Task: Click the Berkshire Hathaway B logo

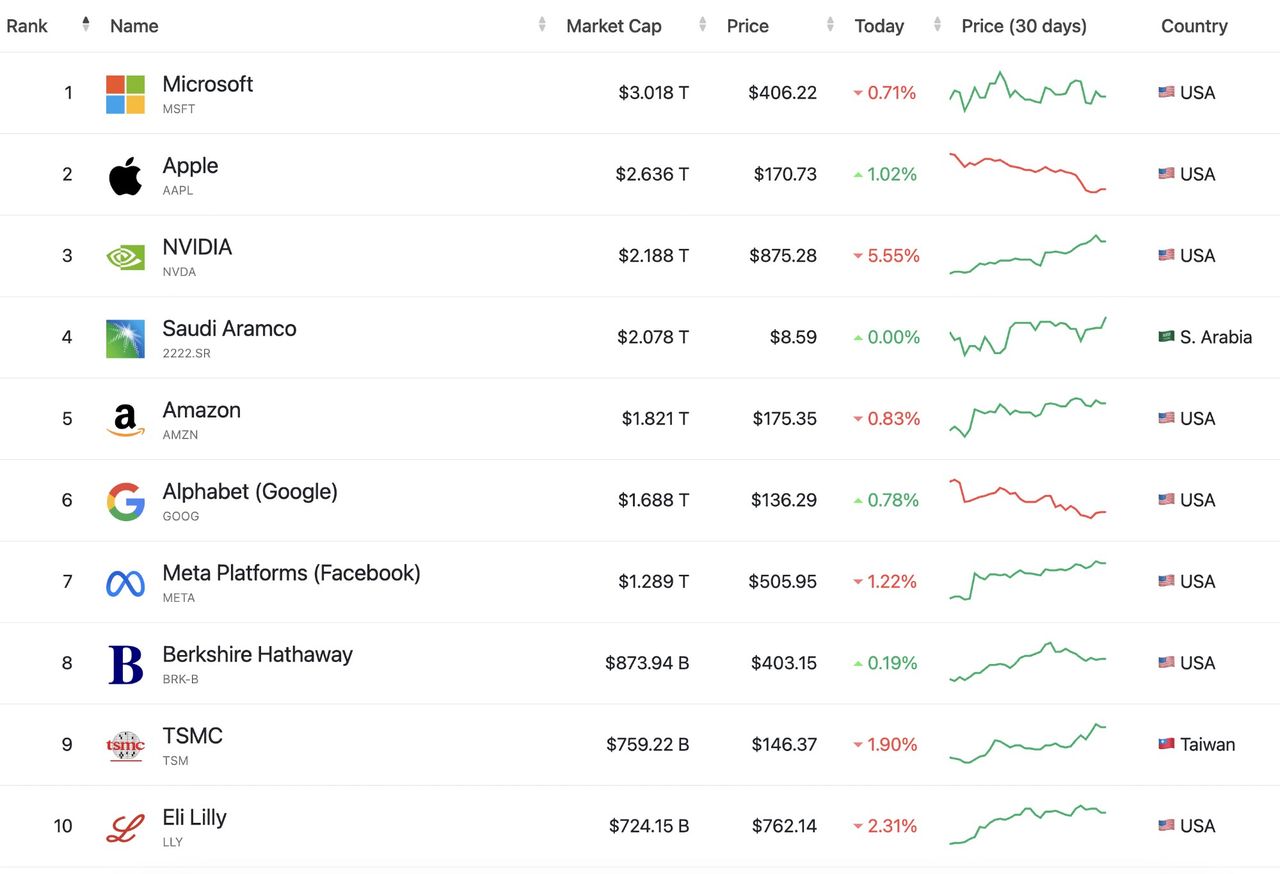Action: [x=125, y=664]
